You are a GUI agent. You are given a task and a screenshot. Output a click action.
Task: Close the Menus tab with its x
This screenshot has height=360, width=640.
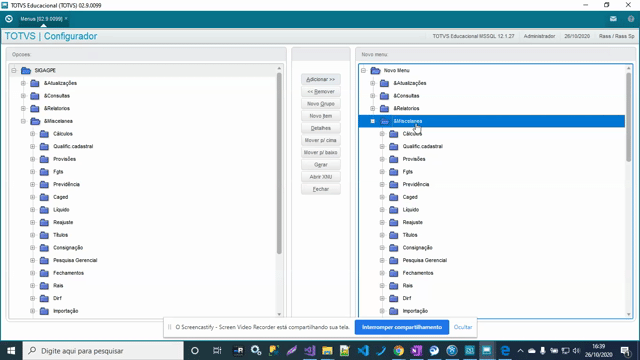[x=66, y=18]
